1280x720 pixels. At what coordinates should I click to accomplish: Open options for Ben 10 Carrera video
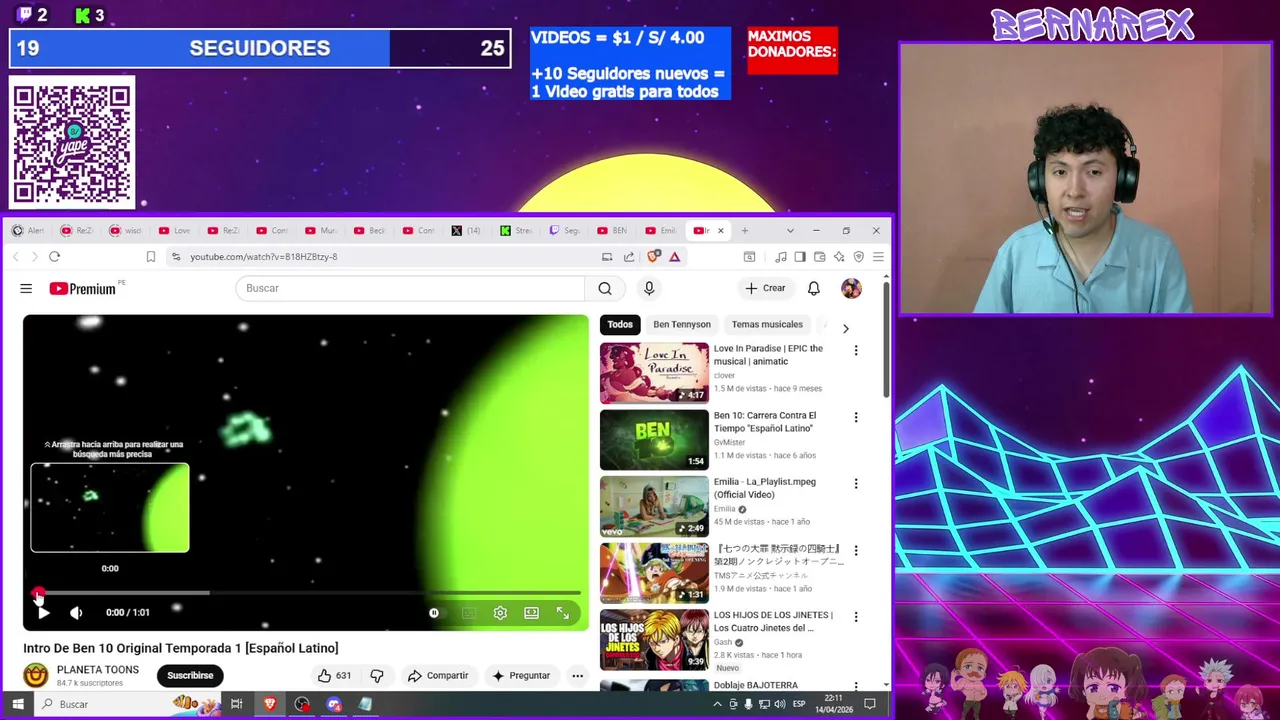(x=855, y=417)
